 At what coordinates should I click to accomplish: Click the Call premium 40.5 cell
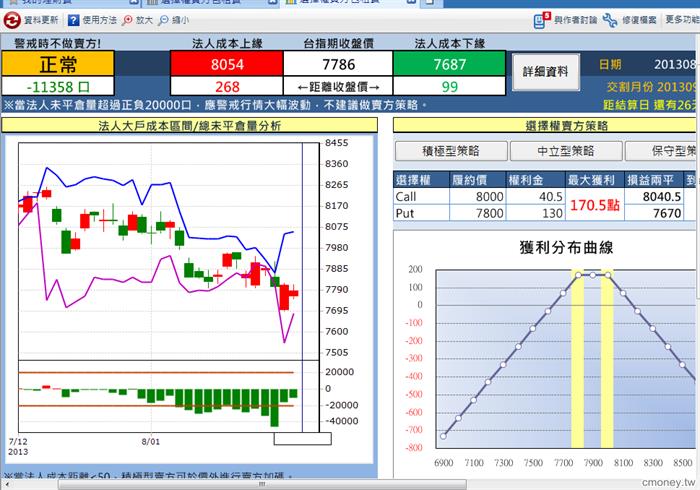[535, 196]
